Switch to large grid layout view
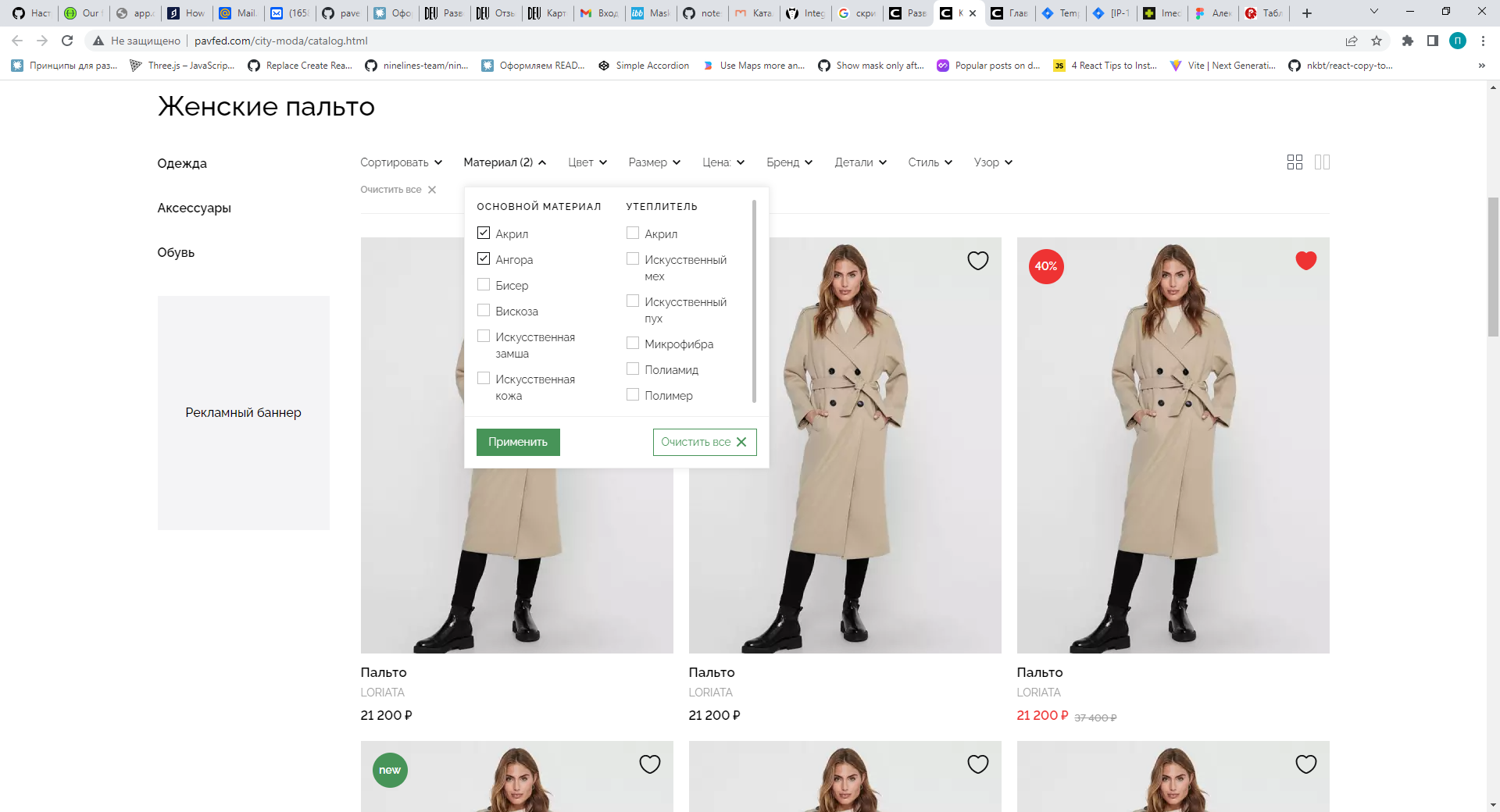1500x812 pixels. click(x=1295, y=162)
